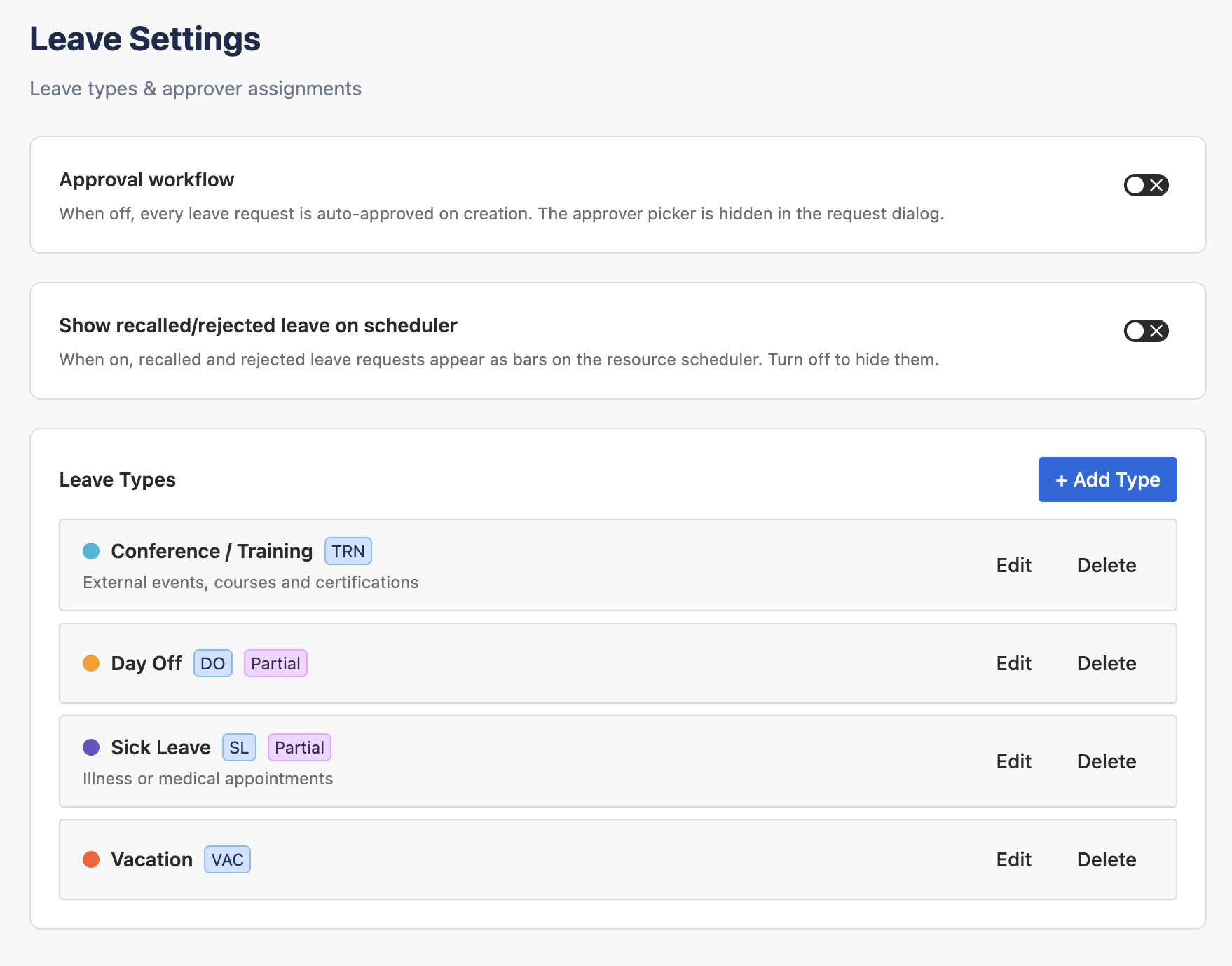Click the Partial badge on Sick Leave
Image resolution: width=1232 pixels, height=966 pixels.
click(x=299, y=747)
